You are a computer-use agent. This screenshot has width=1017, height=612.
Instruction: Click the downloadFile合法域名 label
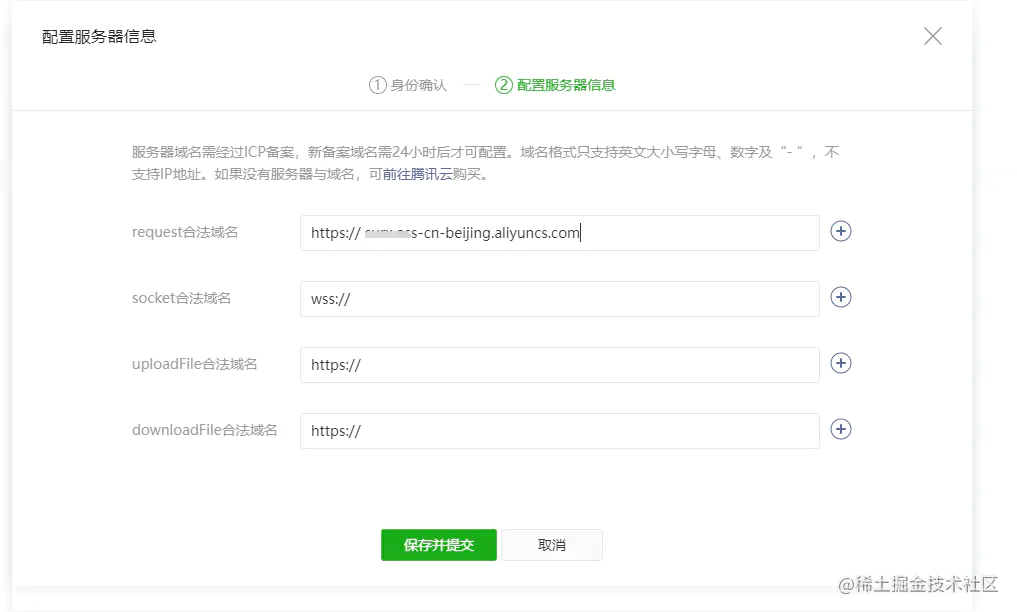(x=204, y=430)
